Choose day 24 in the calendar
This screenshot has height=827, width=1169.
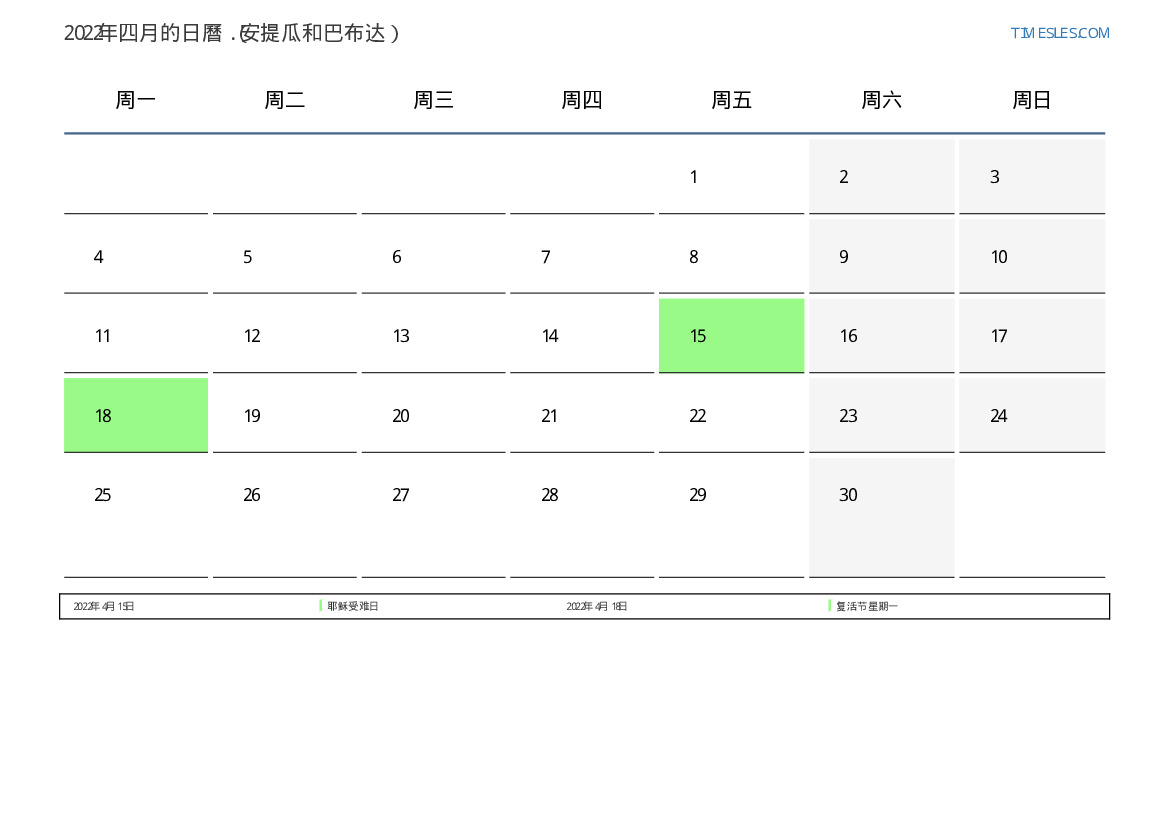click(x=1032, y=415)
